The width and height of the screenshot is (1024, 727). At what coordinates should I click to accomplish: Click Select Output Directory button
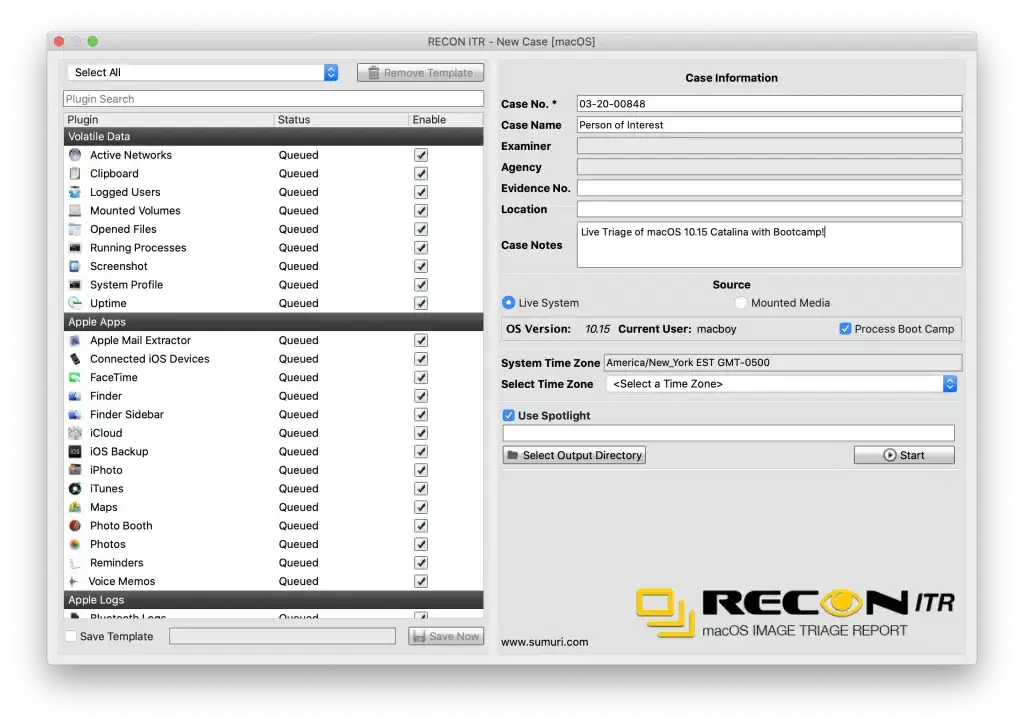574,455
